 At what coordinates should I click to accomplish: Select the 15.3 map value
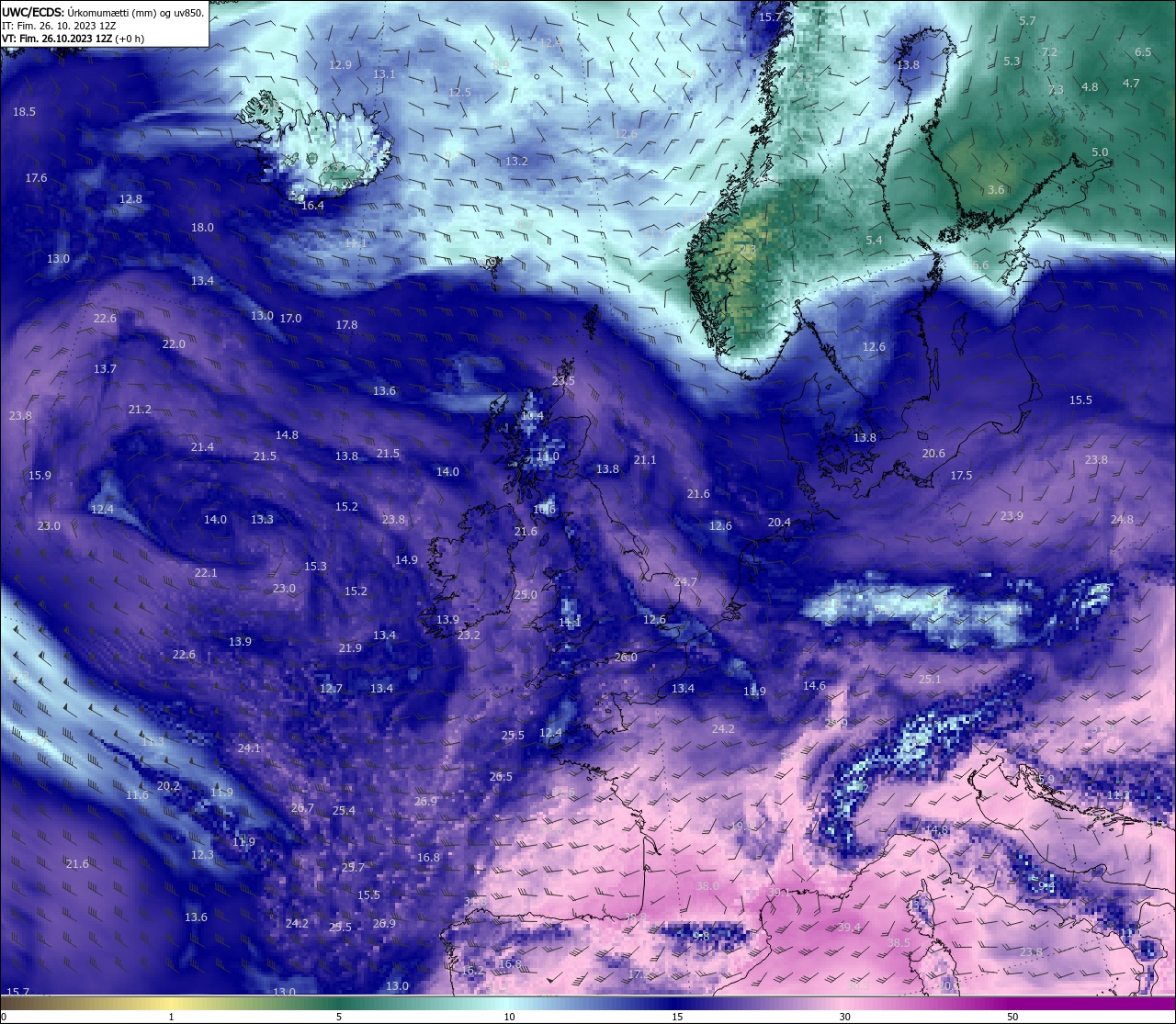pos(315,567)
